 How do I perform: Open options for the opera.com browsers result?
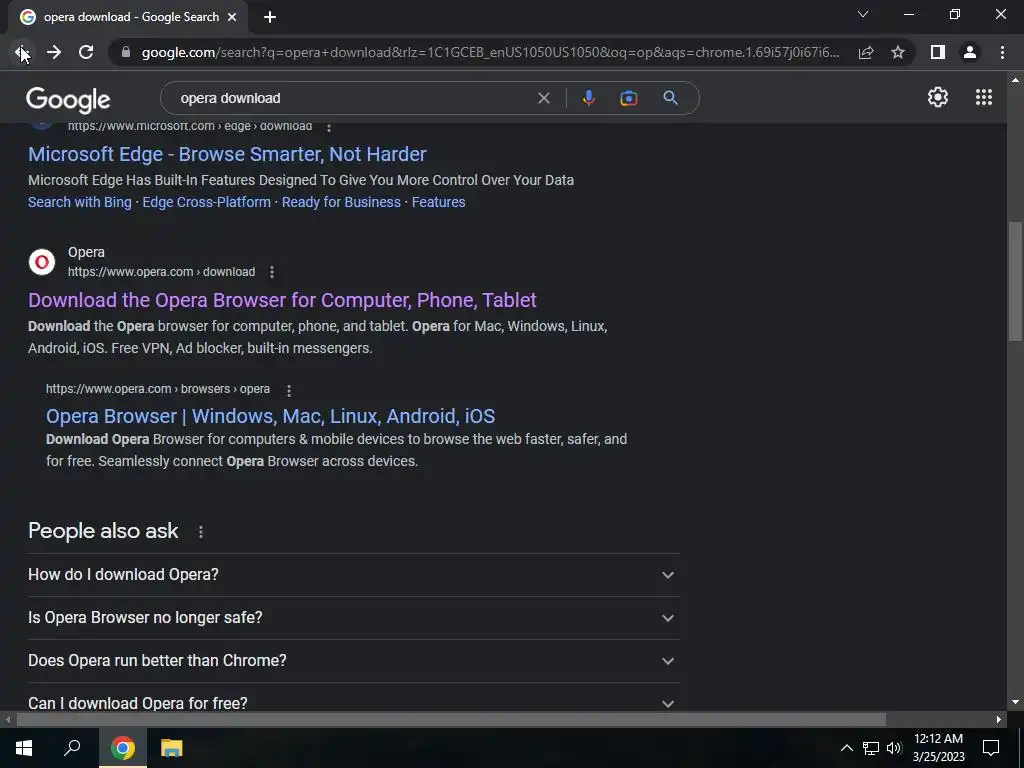click(x=289, y=390)
